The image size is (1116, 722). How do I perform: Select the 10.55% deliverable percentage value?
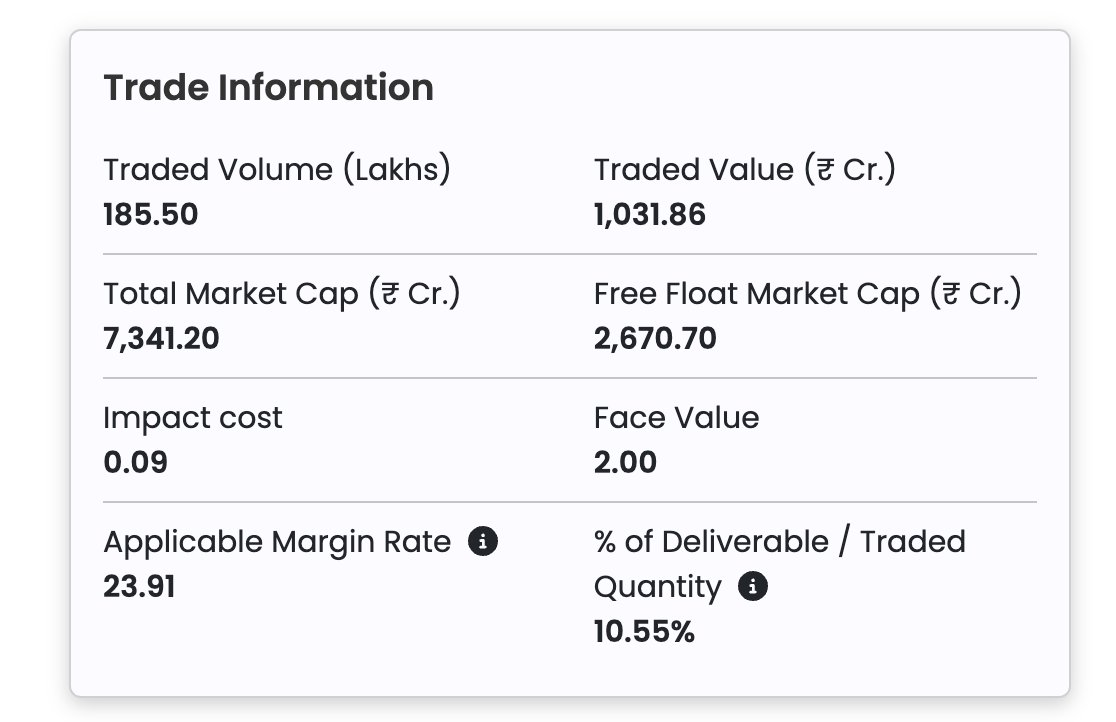(x=644, y=632)
